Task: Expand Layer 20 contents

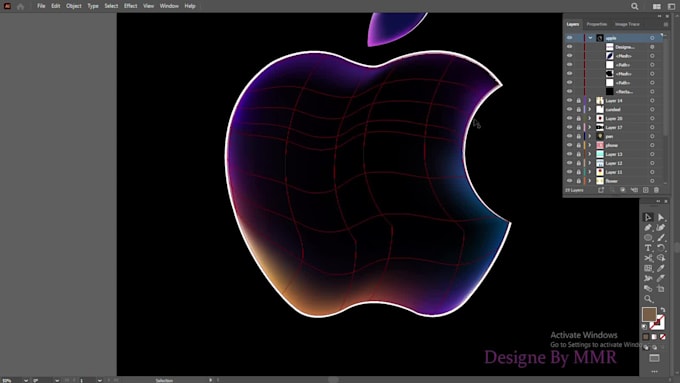Action: tap(590, 118)
